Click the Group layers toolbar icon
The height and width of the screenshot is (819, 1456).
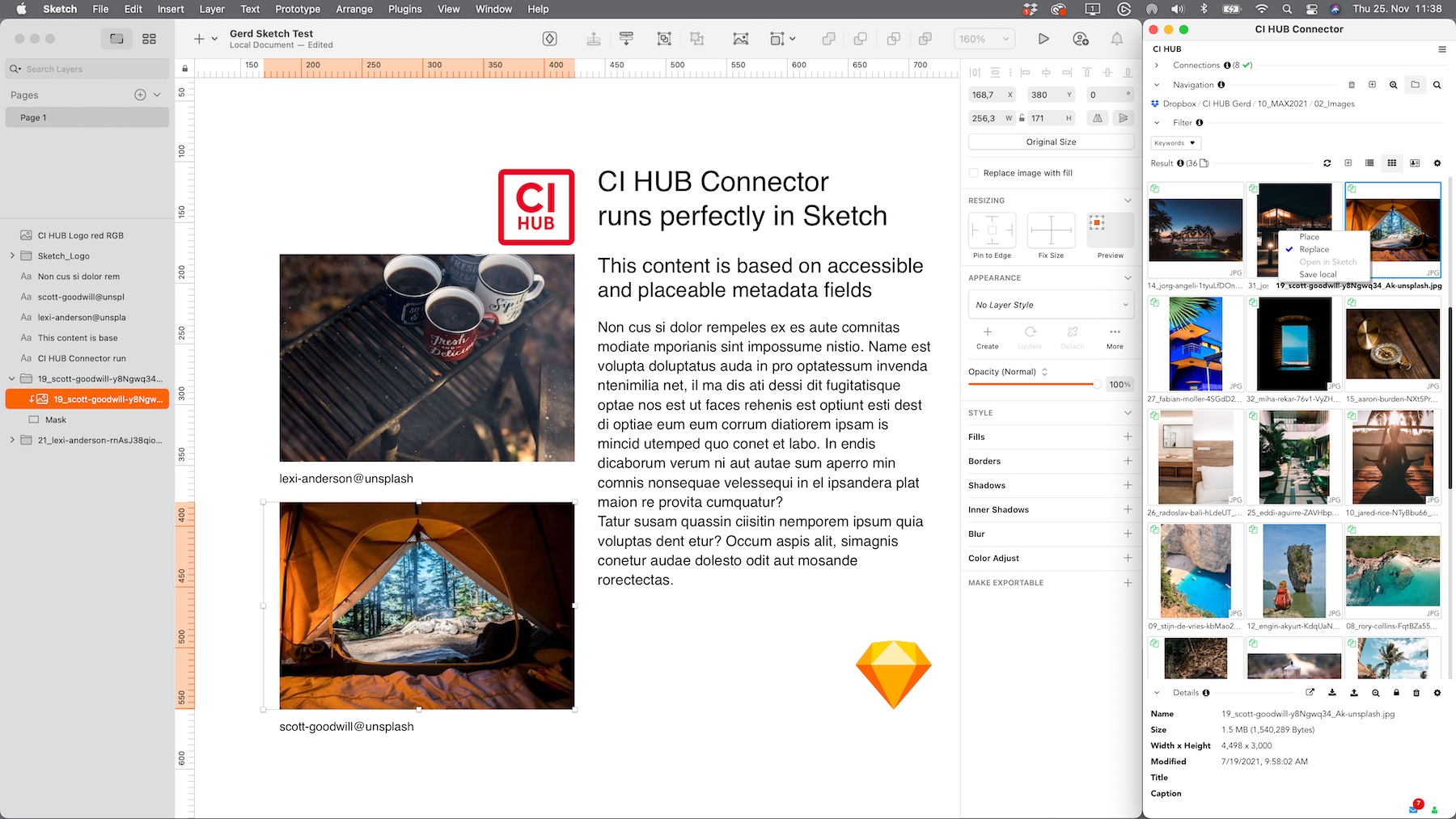click(x=664, y=39)
